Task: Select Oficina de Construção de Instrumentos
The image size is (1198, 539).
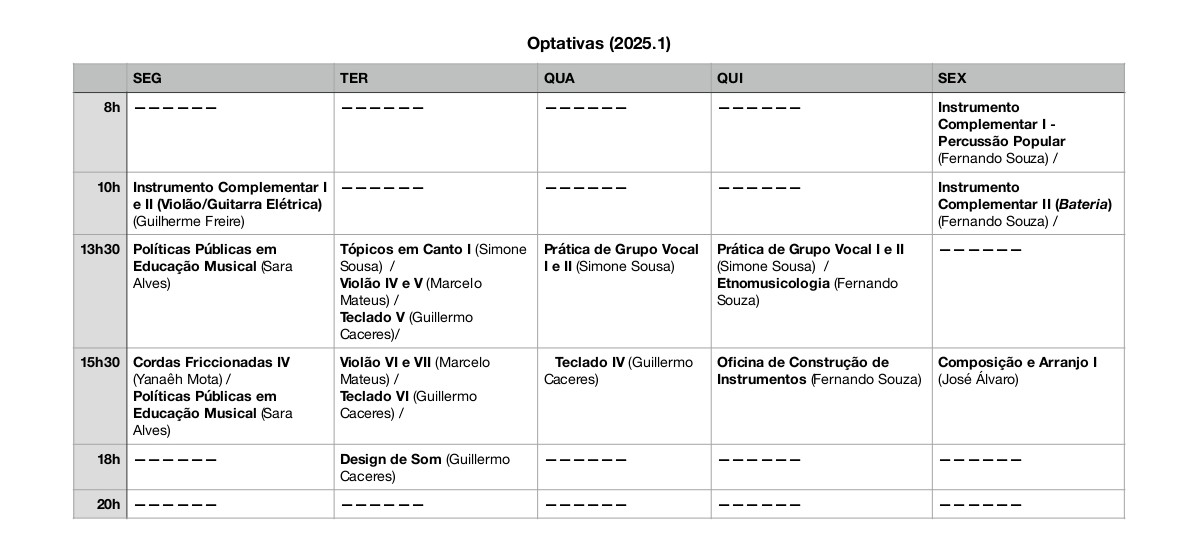Action: (x=803, y=370)
